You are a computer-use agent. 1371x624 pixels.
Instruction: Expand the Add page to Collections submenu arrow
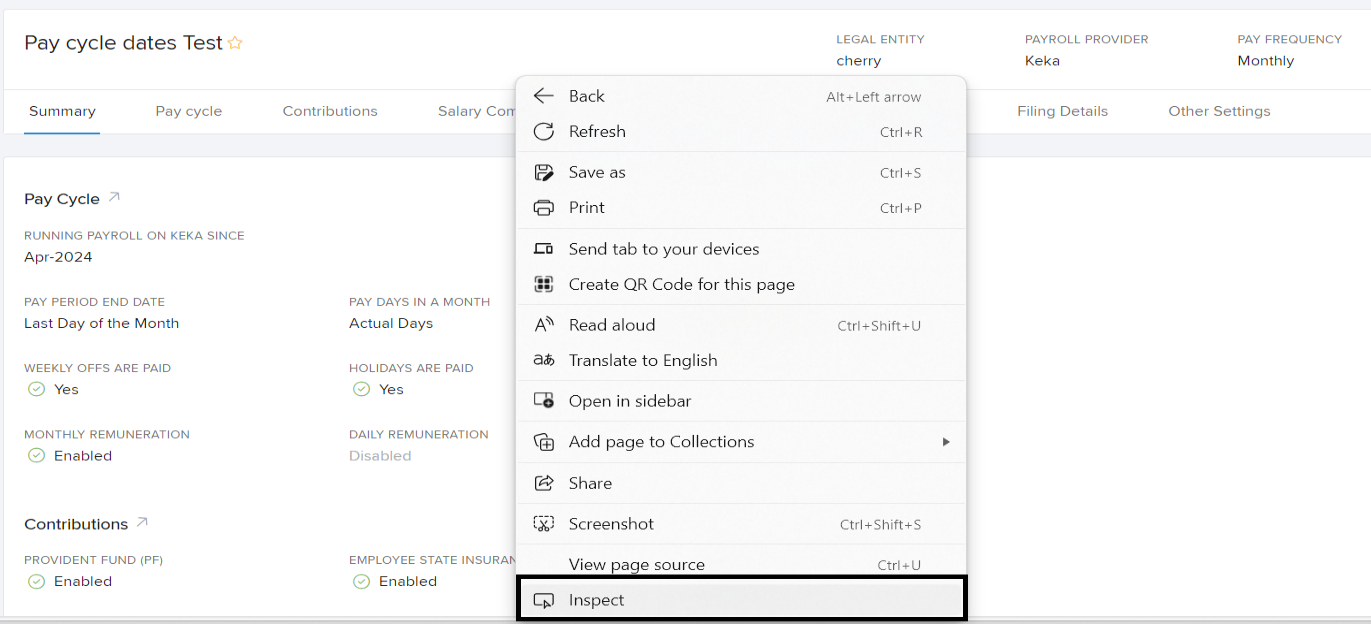click(945, 442)
